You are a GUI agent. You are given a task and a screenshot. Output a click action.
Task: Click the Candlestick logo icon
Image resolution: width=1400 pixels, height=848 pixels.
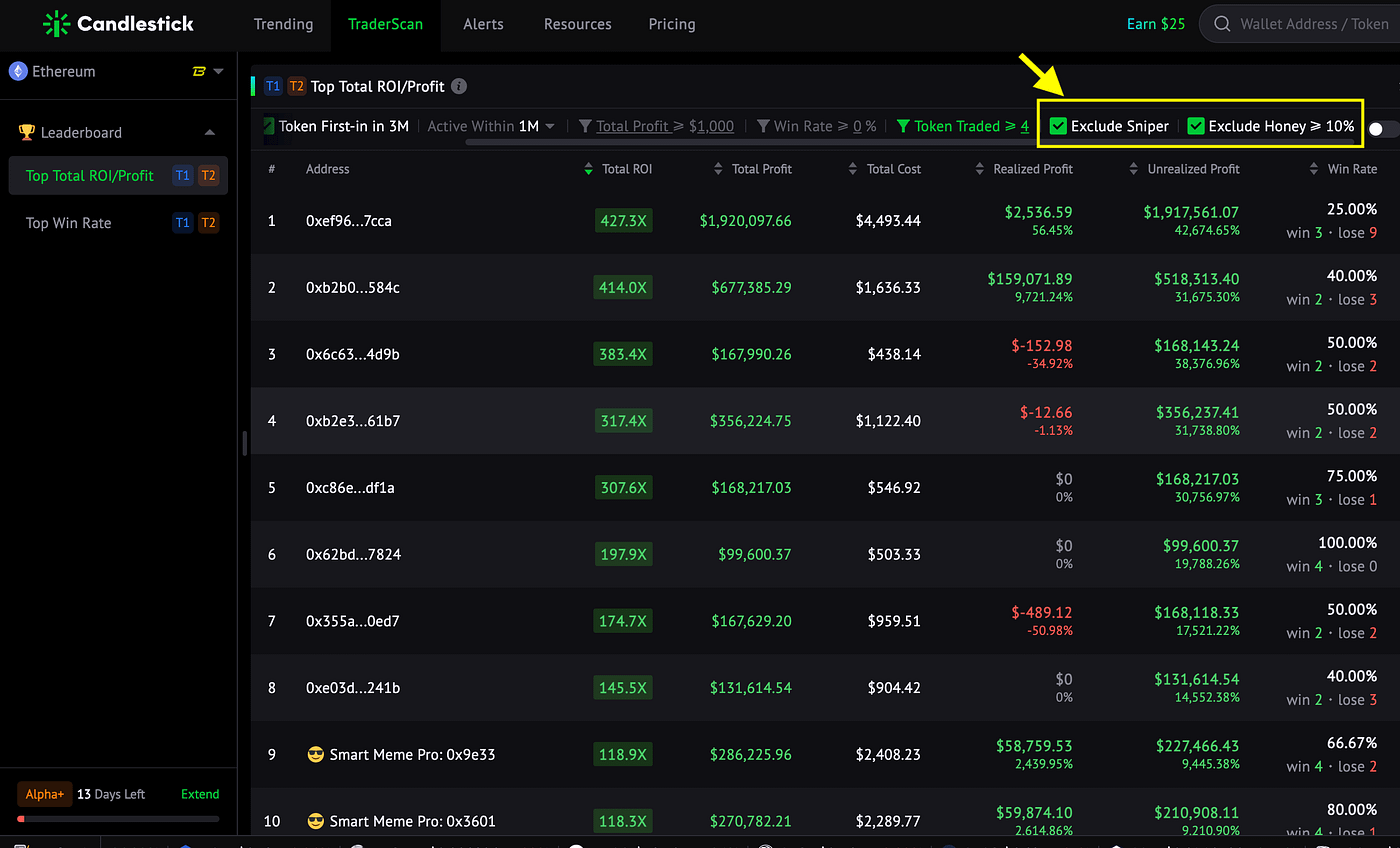click(x=56, y=24)
